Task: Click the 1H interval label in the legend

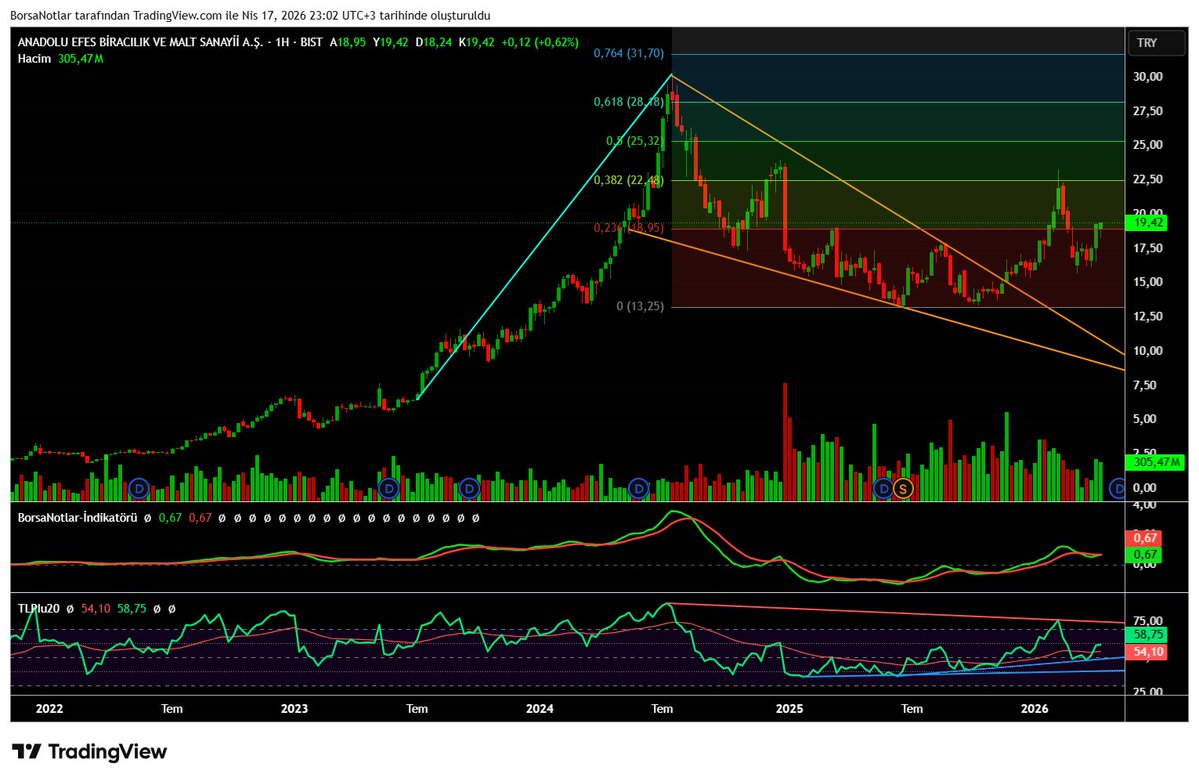Action: pyautogui.click(x=282, y=42)
